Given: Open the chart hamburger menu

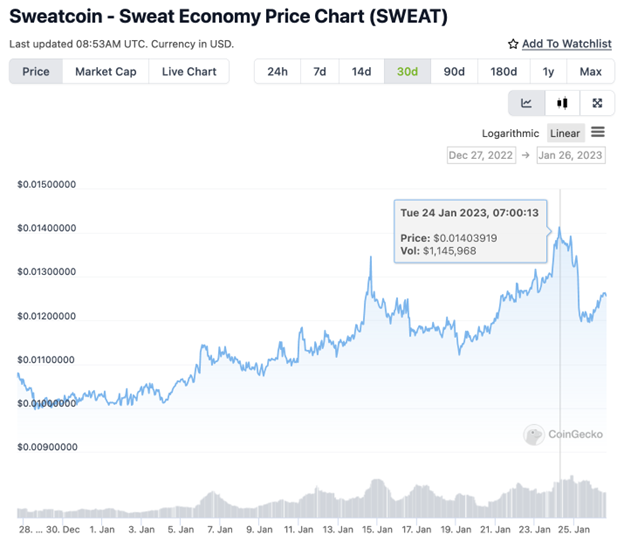Looking at the screenshot, I should (x=597, y=132).
